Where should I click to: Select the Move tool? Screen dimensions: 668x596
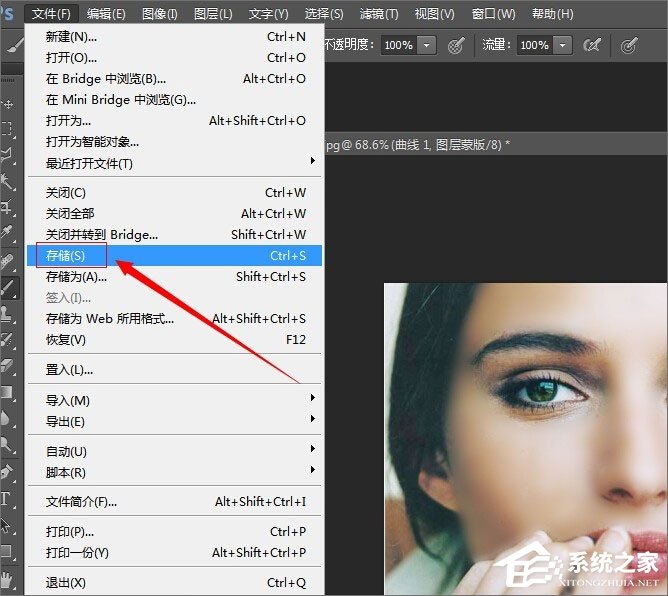coord(8,104)
